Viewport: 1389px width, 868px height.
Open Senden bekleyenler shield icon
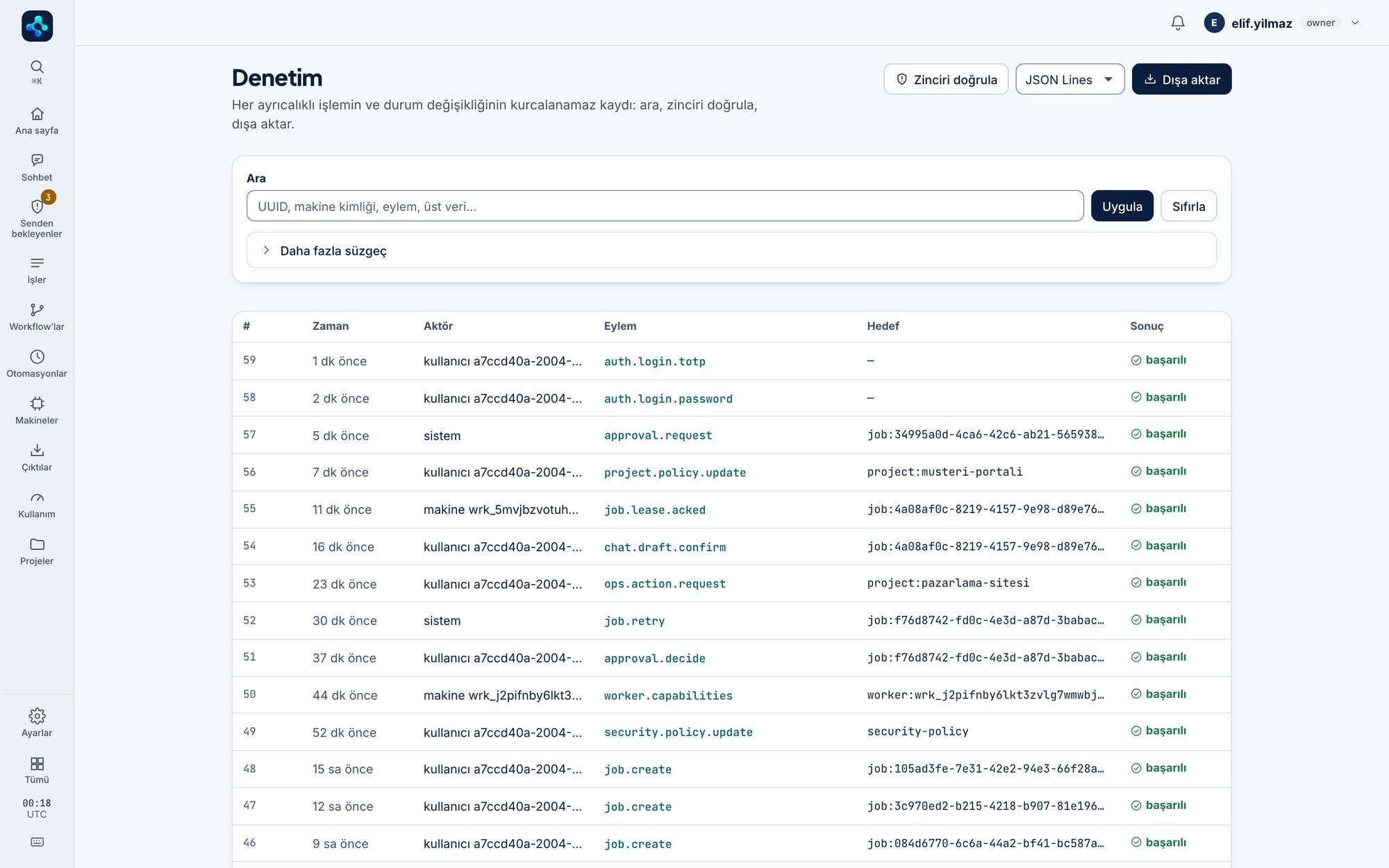pos(37,206)
